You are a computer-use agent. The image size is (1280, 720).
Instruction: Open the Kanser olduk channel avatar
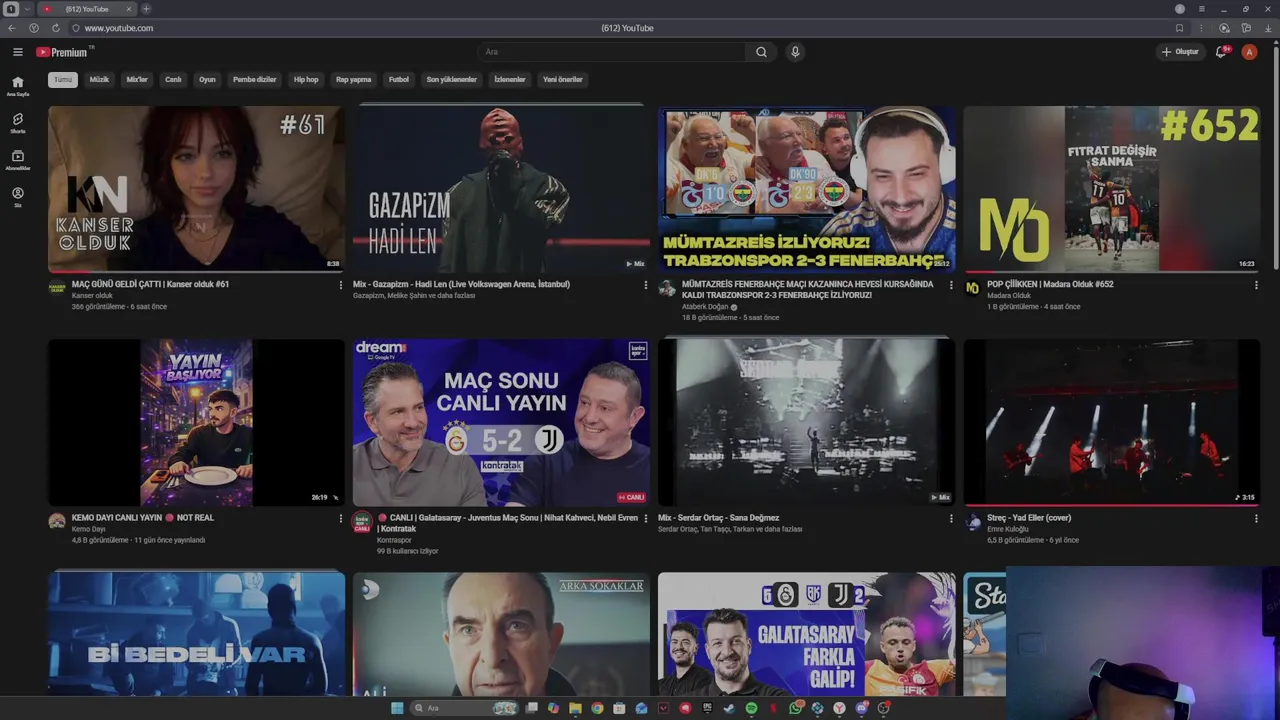(x=57, y=288)
